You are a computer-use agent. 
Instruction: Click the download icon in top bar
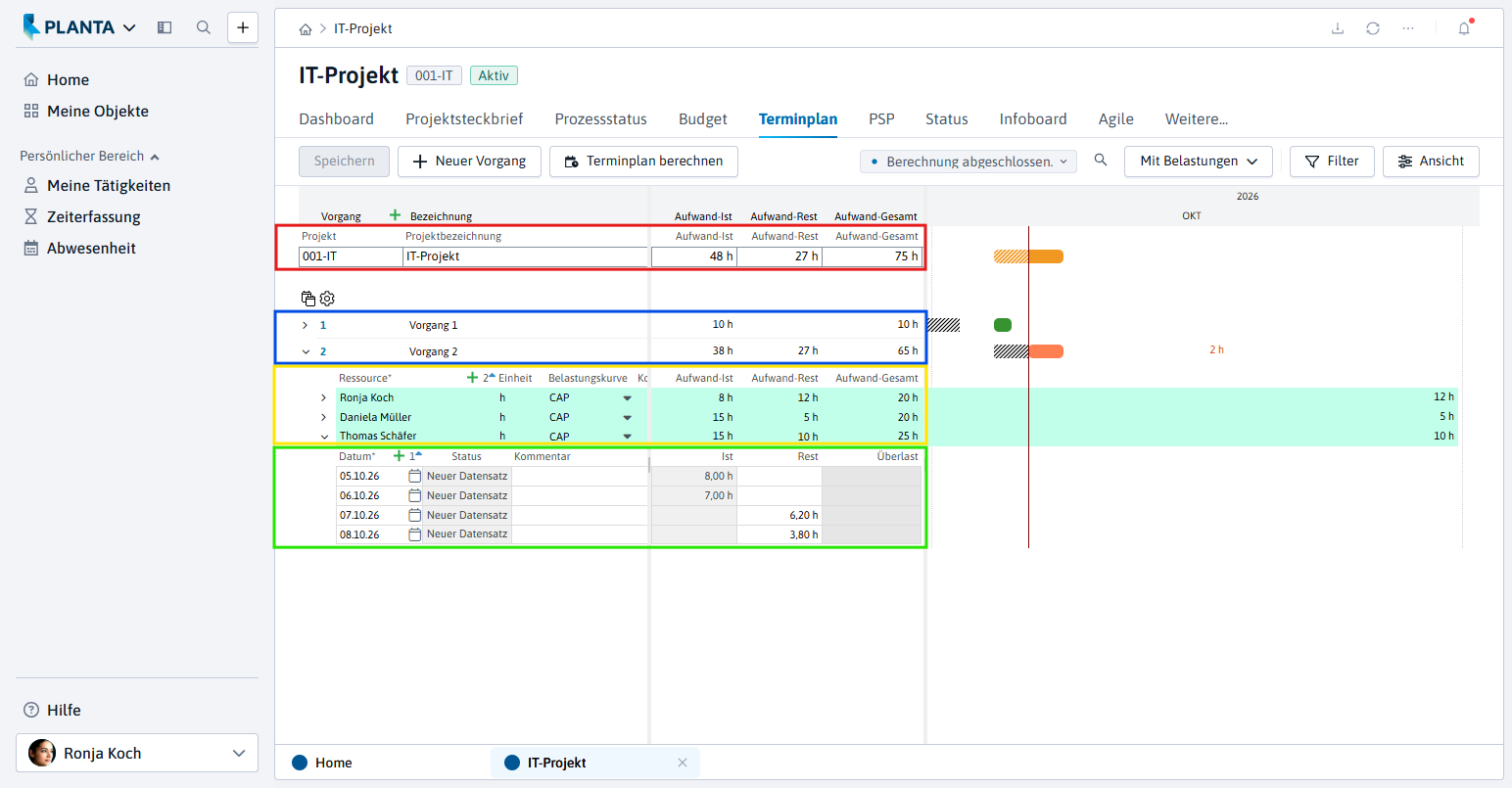1338,28
